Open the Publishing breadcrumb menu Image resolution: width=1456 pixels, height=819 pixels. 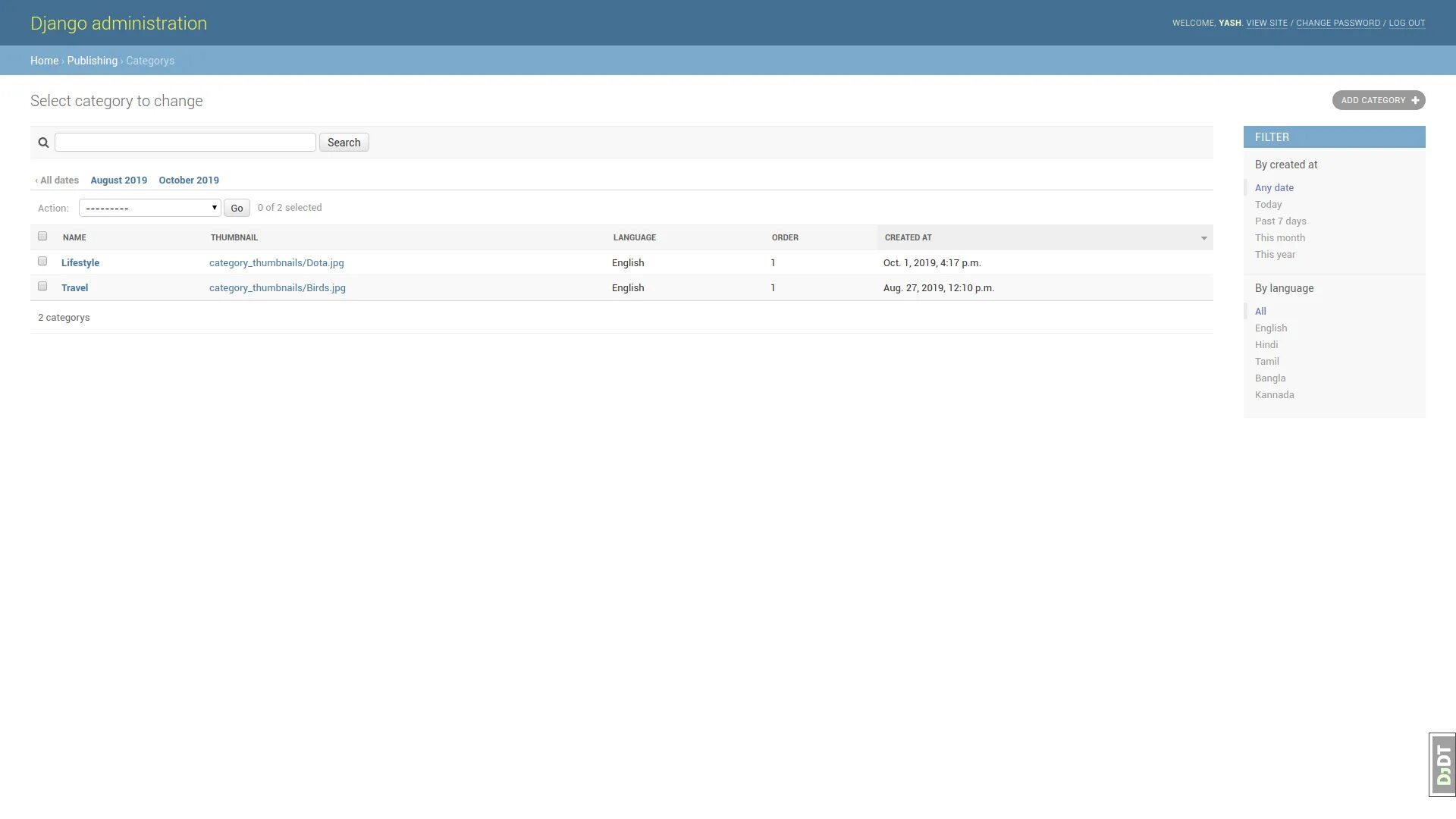point(92,60)
